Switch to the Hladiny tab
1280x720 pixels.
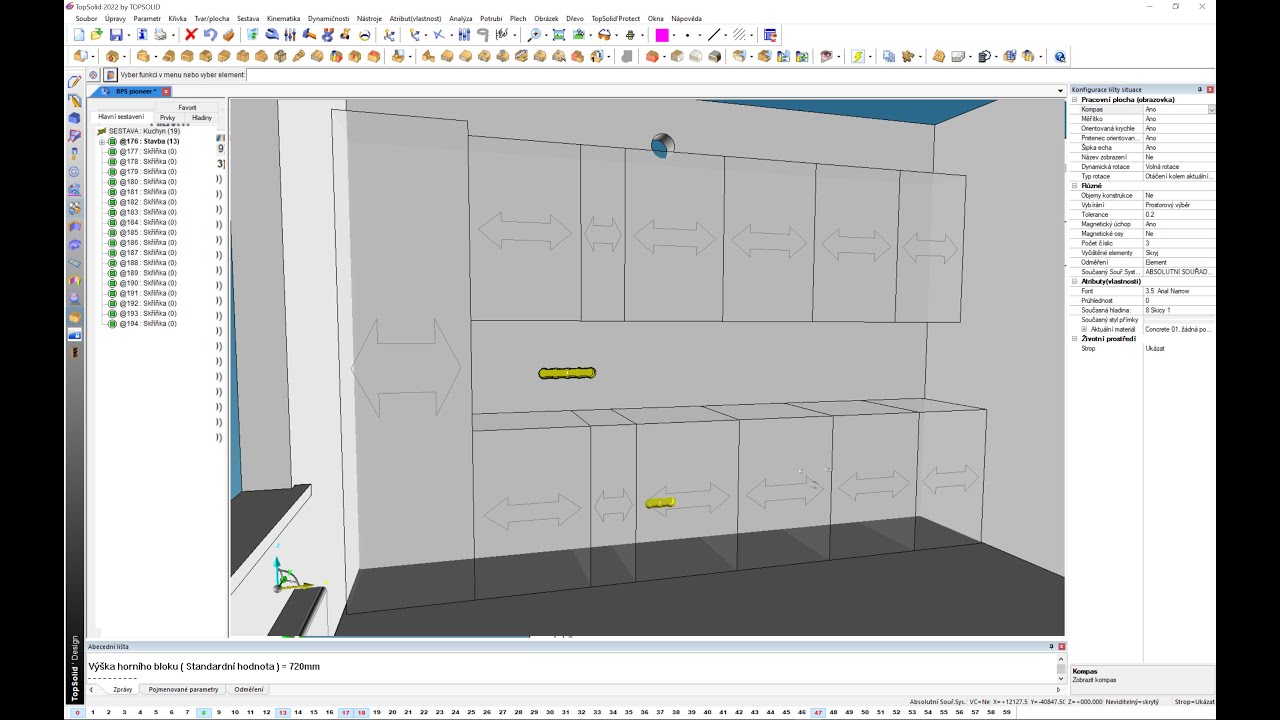pyautogui.click(x=202, y=118)
